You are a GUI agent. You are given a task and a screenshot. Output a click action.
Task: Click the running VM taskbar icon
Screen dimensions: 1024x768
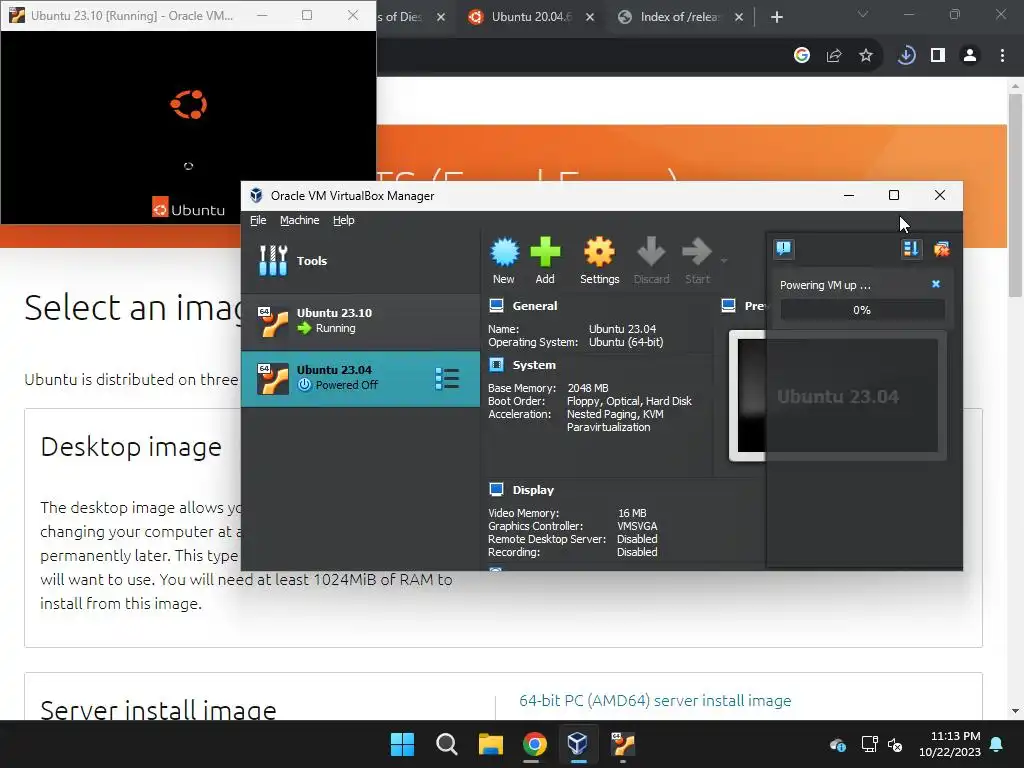click(622, 744)
